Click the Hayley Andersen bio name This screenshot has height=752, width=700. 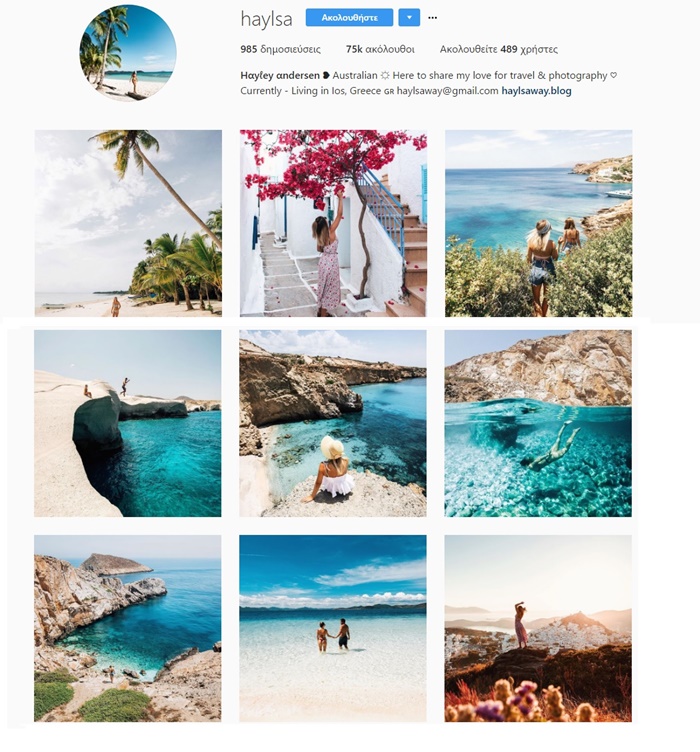tap(280, 75)
